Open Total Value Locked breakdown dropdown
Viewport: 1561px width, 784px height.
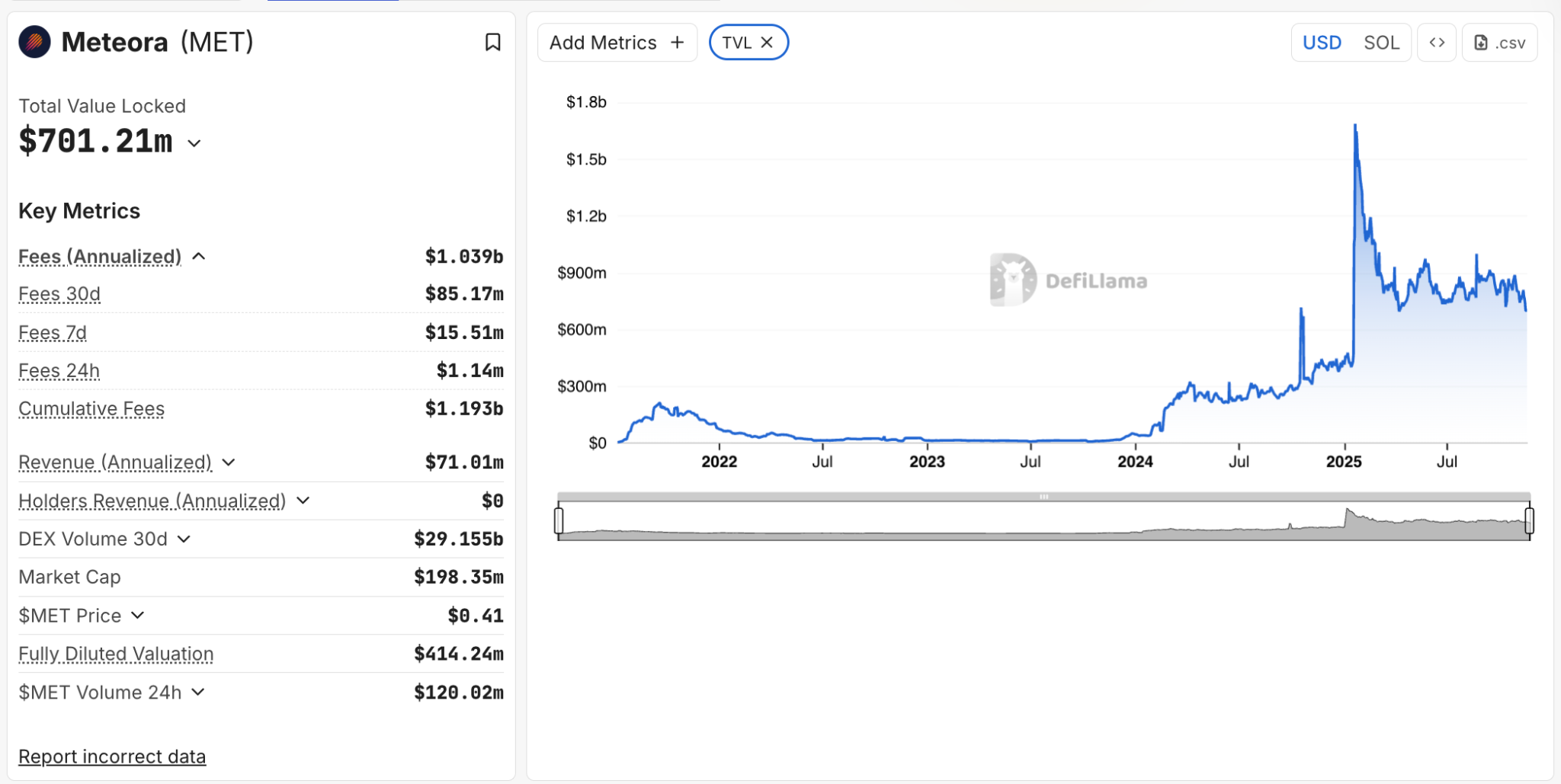[x=194, y=143]
